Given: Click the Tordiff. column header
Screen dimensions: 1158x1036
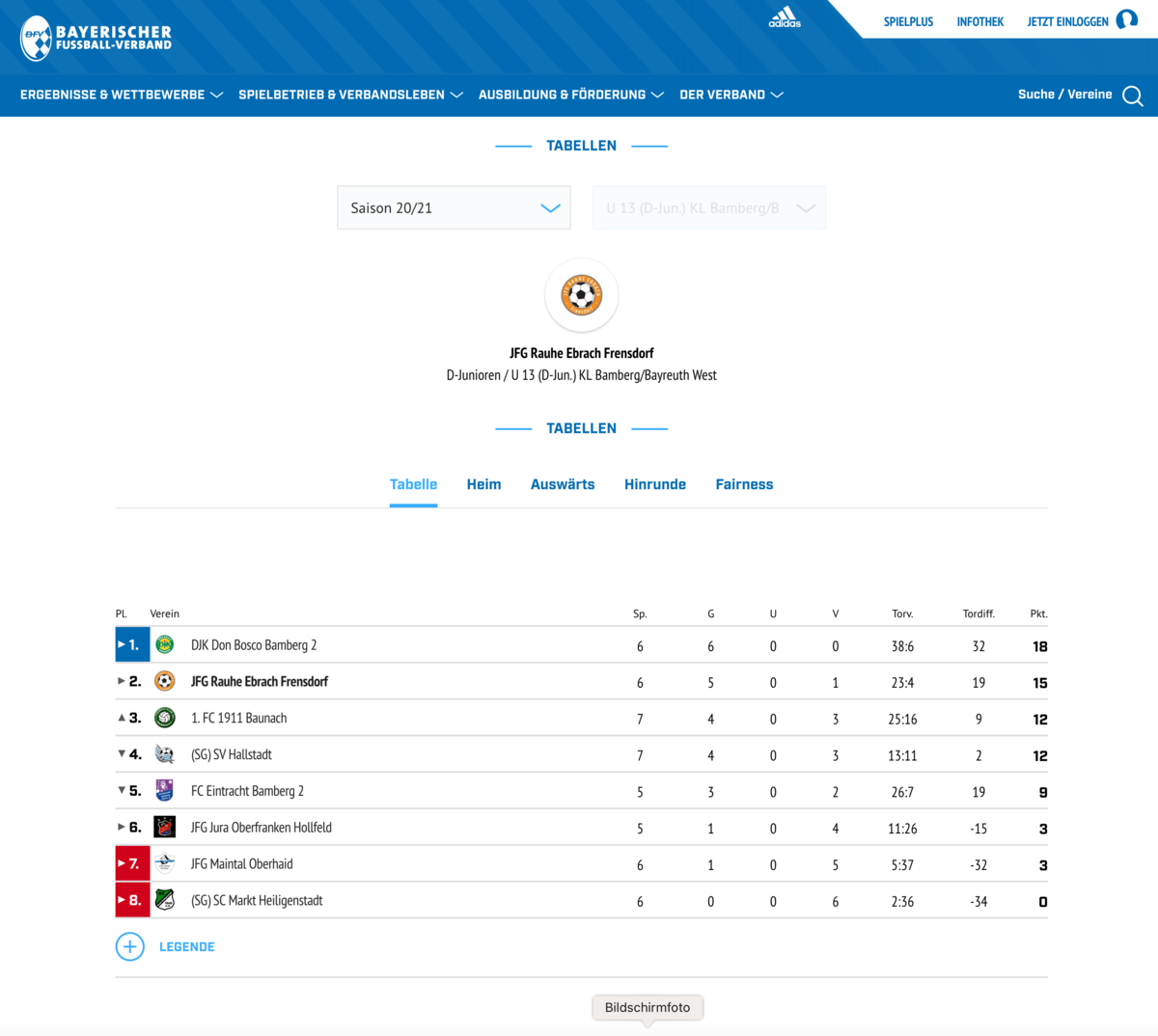Looking at the screenshot, I should coord(979,613).
